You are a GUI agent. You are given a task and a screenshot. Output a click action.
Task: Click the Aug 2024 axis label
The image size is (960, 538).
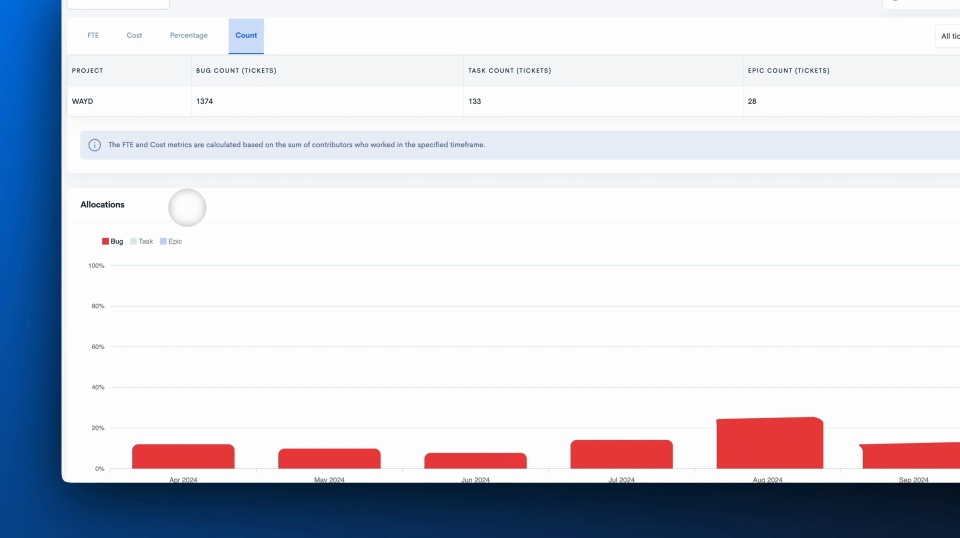(x=767, y=480)
